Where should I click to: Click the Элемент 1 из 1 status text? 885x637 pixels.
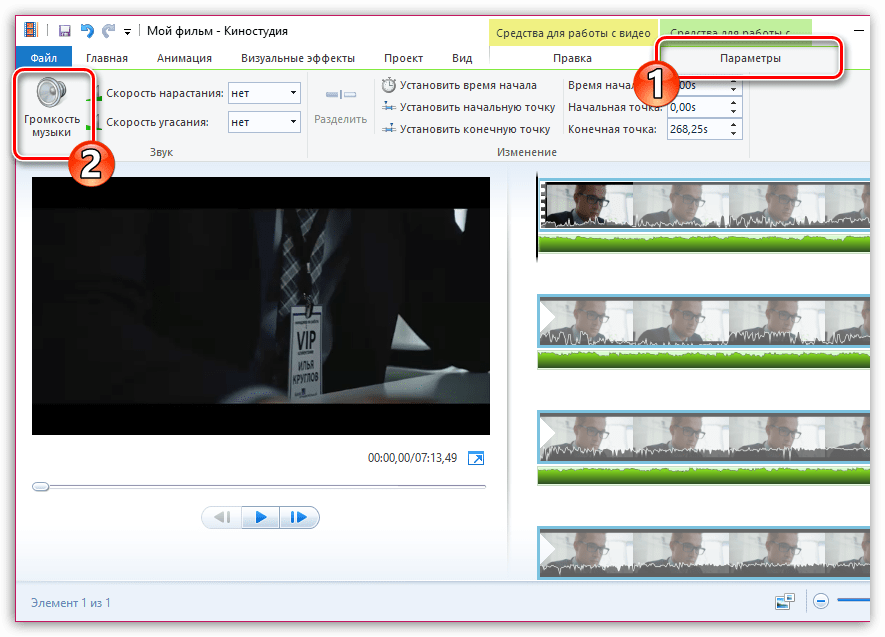tap(71, 603)
